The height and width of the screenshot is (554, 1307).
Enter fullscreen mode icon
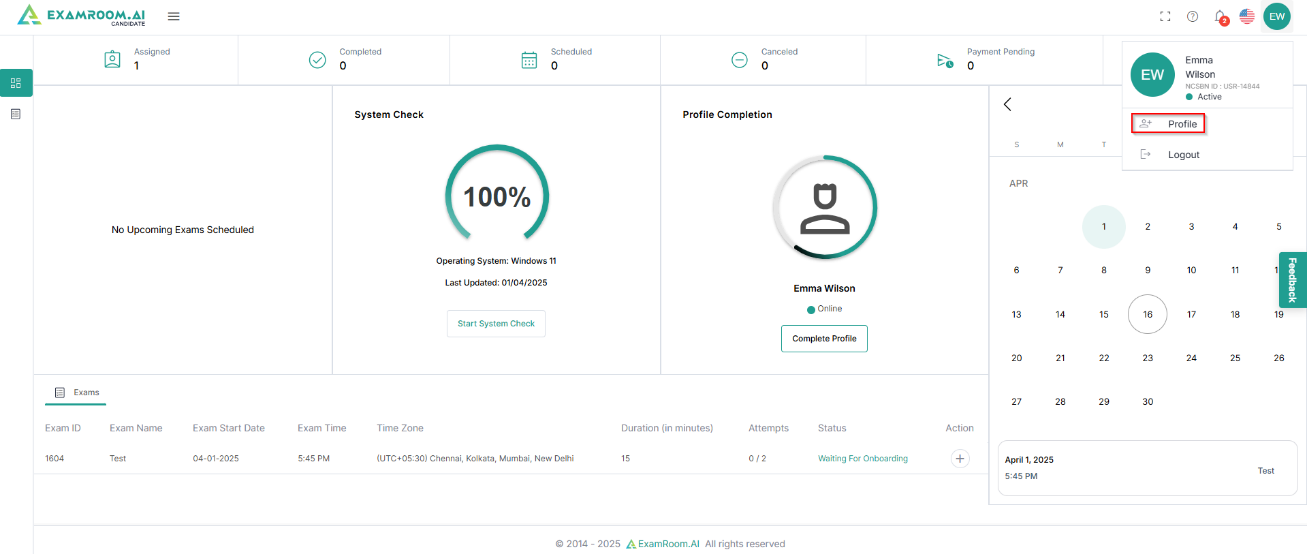[x=1165, y=16]
